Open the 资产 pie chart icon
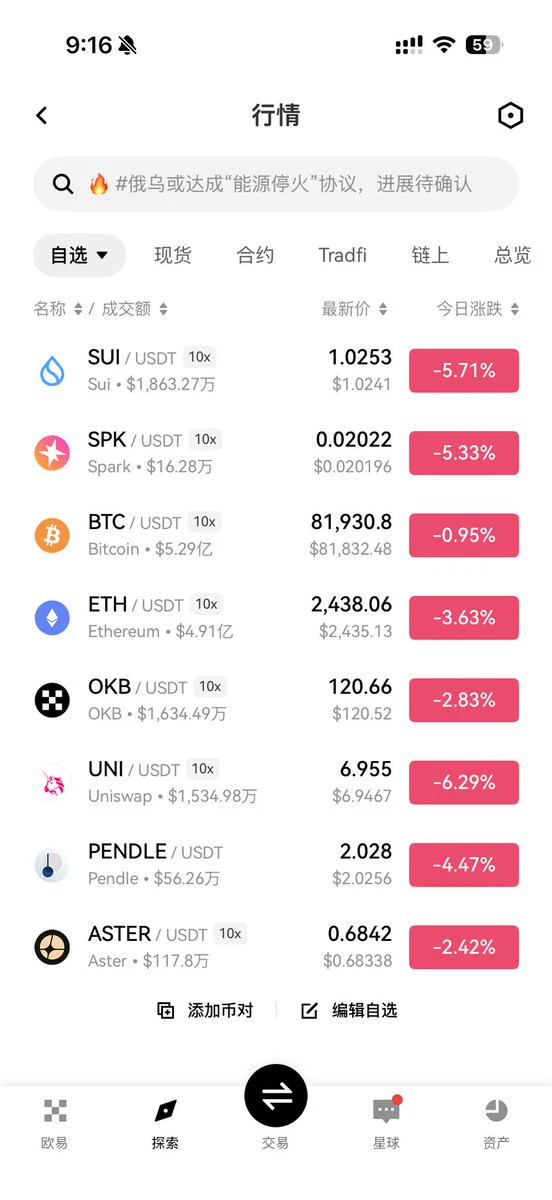Screen dimensions: 552x1200 496,1111
